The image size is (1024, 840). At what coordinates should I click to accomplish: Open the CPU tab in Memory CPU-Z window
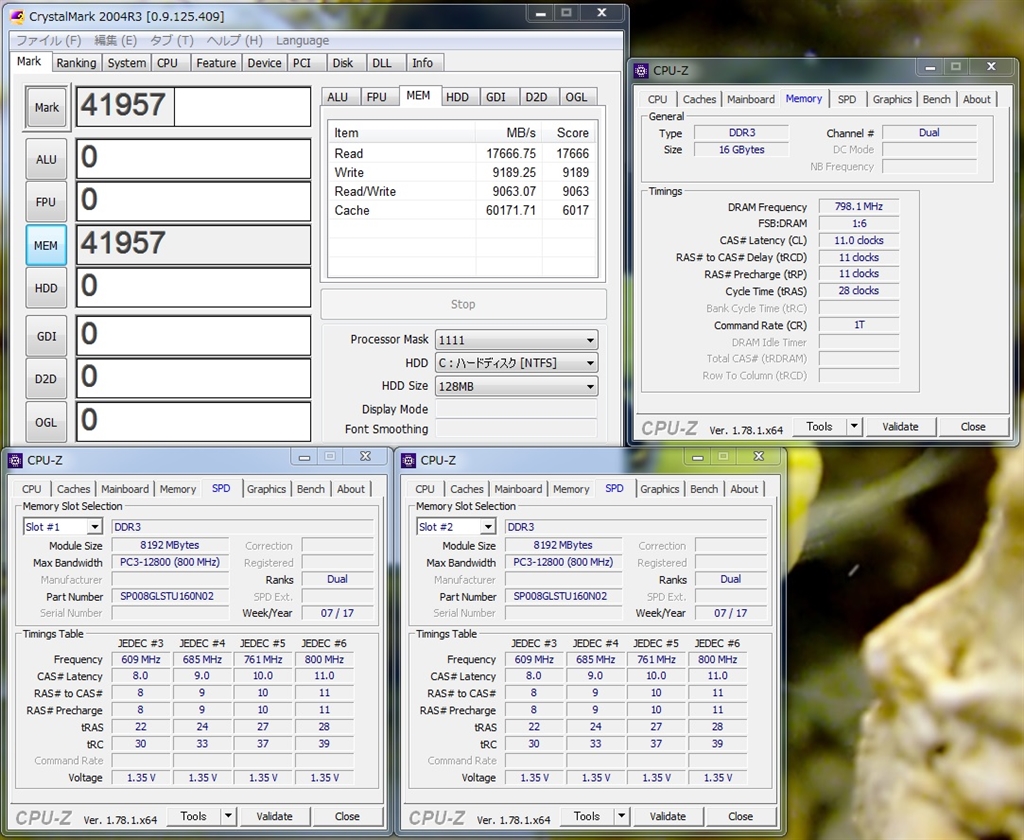pos(658,99)
